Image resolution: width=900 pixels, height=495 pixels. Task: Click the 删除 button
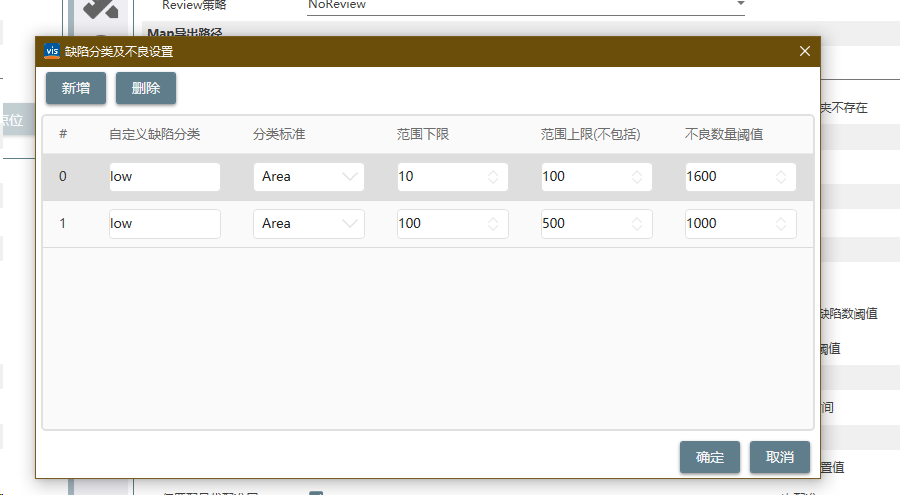pyautogui.click(x=146, y=88)
